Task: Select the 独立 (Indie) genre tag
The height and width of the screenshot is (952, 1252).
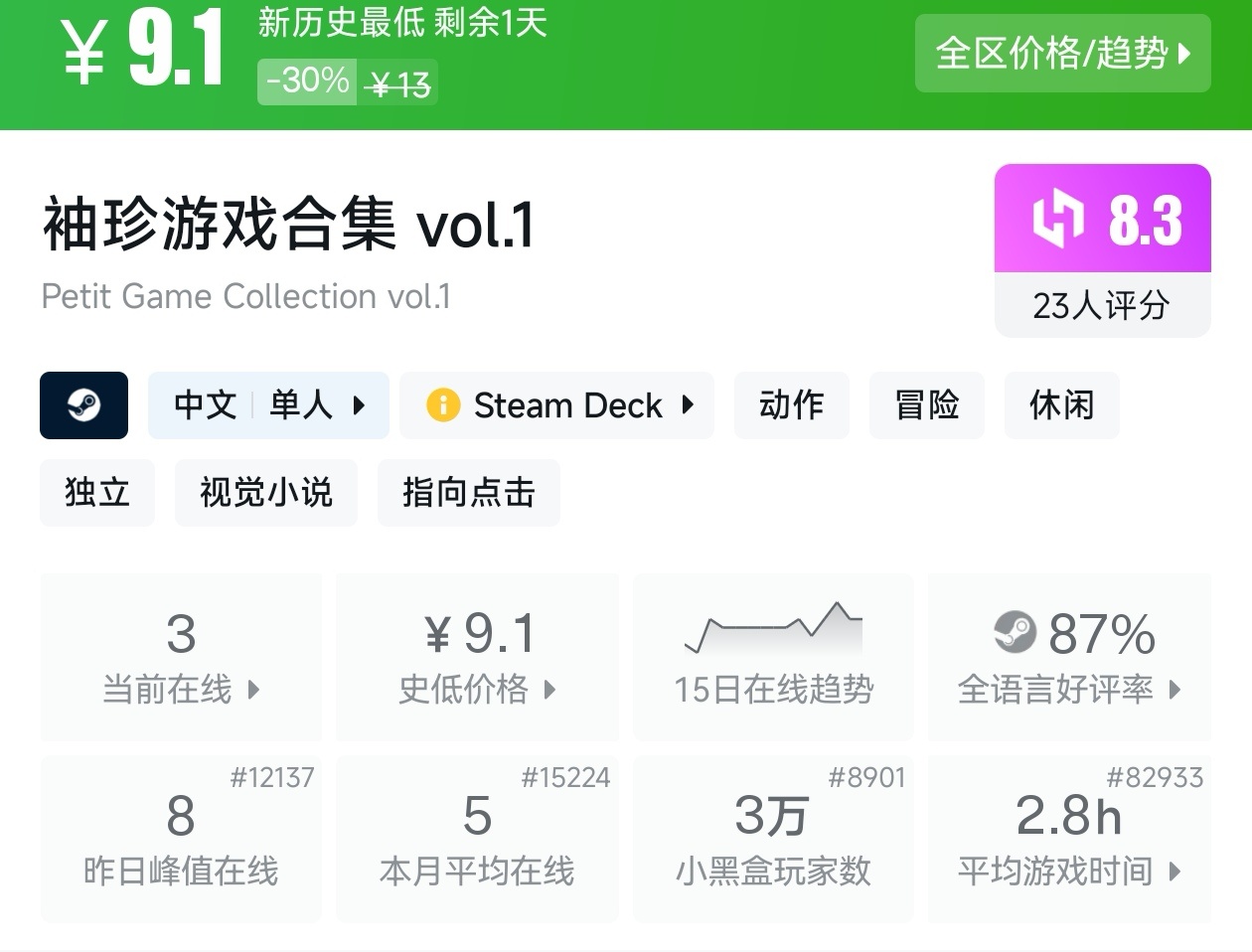Action: [97, 493]
